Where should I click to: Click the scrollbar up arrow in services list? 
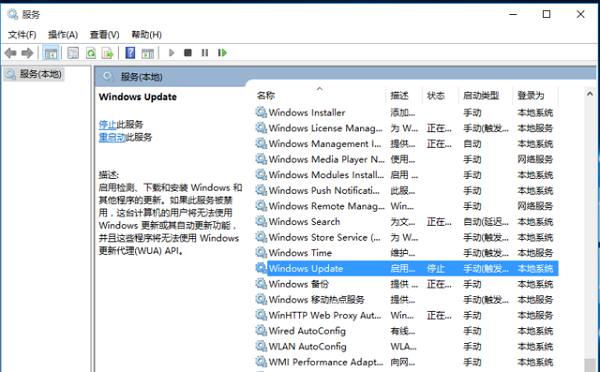[590, 94]
